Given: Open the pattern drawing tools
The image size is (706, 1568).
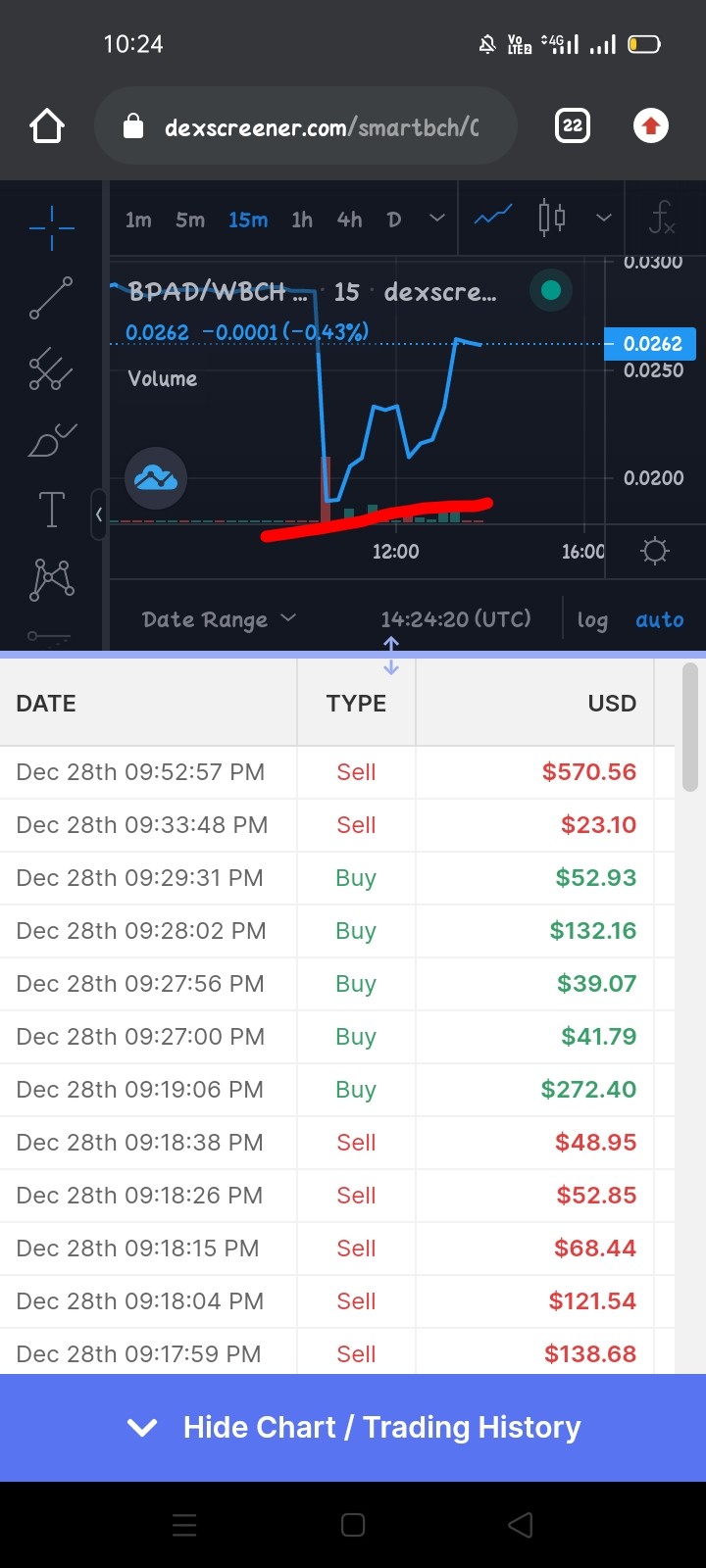Looking at the screenshot, I should 52,579.
